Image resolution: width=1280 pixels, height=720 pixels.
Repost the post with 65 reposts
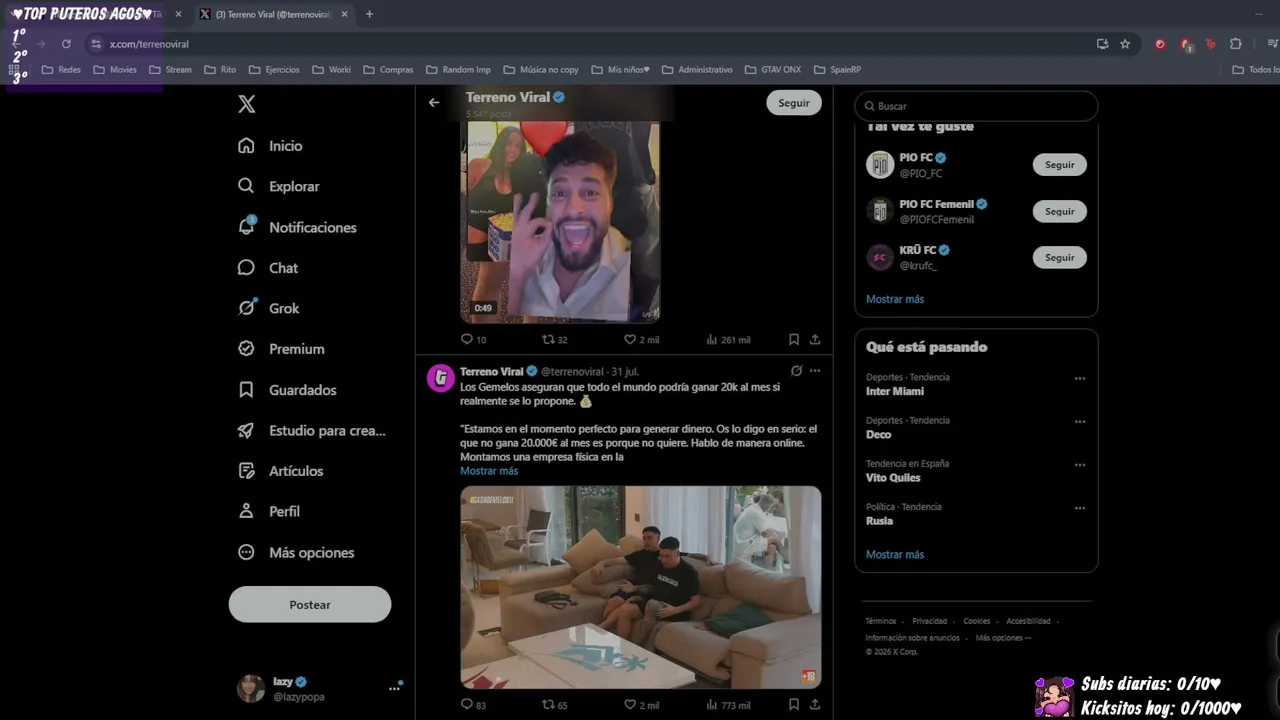pyautogui.click(x=555, y=704)
